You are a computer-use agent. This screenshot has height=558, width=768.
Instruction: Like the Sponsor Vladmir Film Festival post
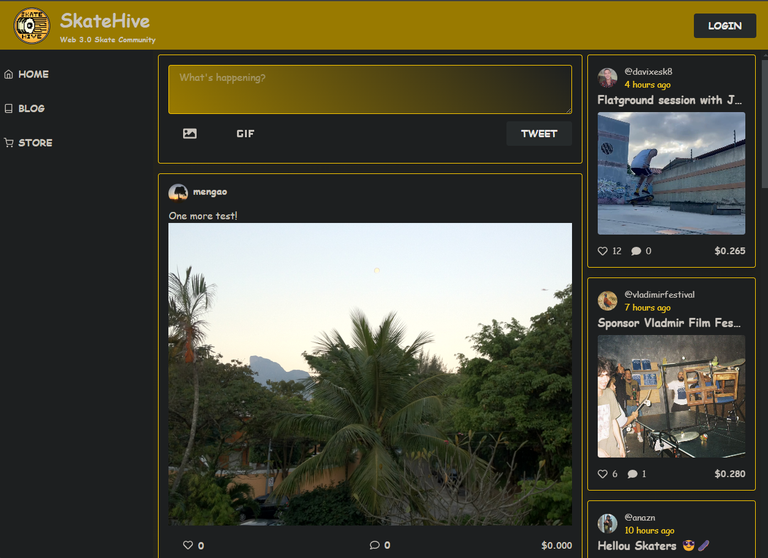603,474
